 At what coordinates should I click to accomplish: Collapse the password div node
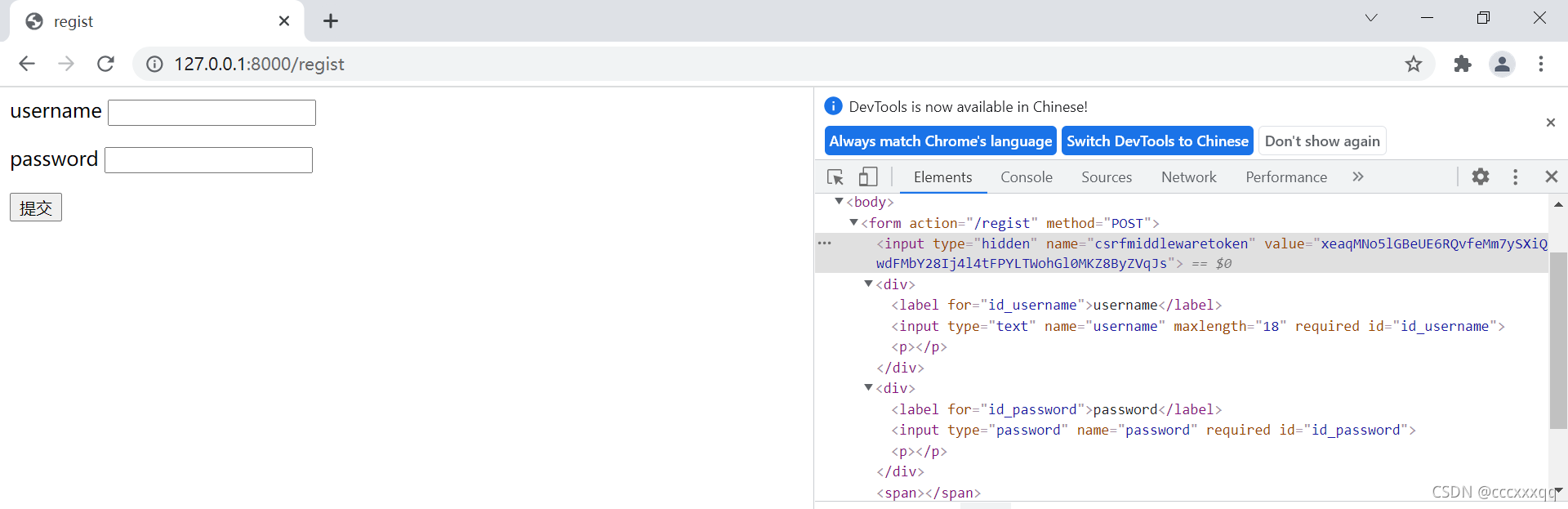tap(868, 387)
